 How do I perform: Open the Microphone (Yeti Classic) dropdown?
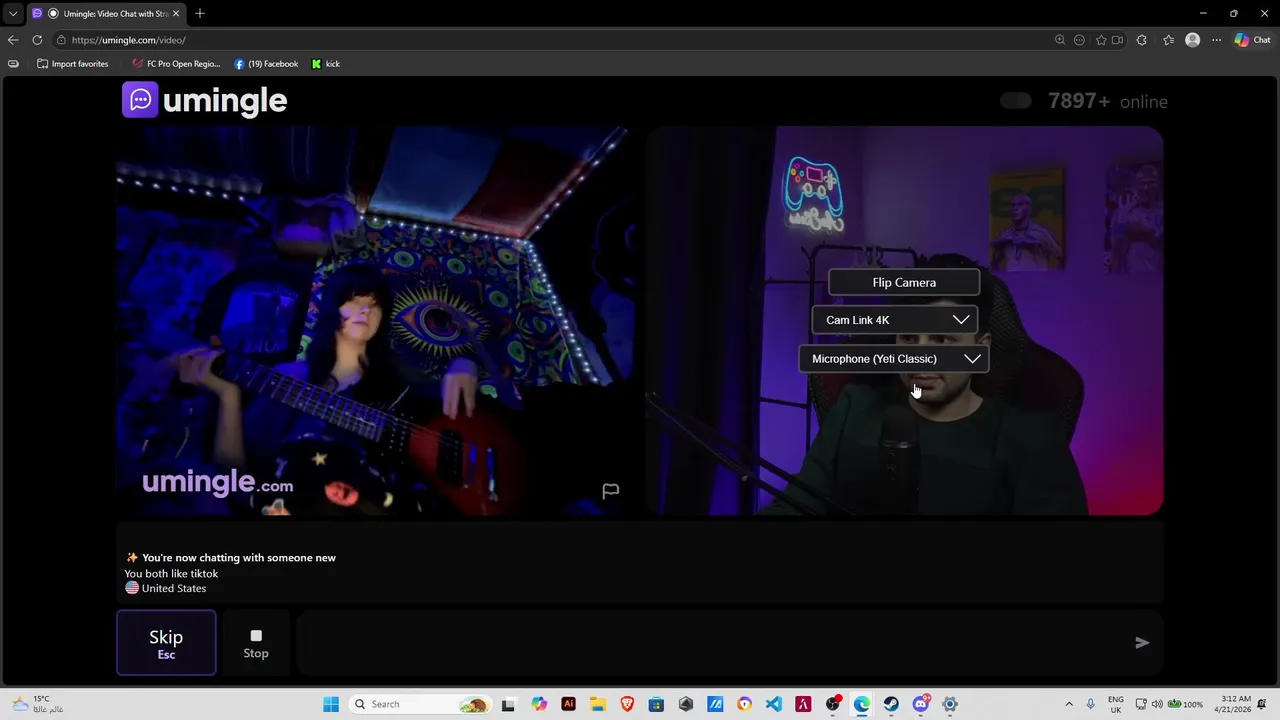point(894,359)
